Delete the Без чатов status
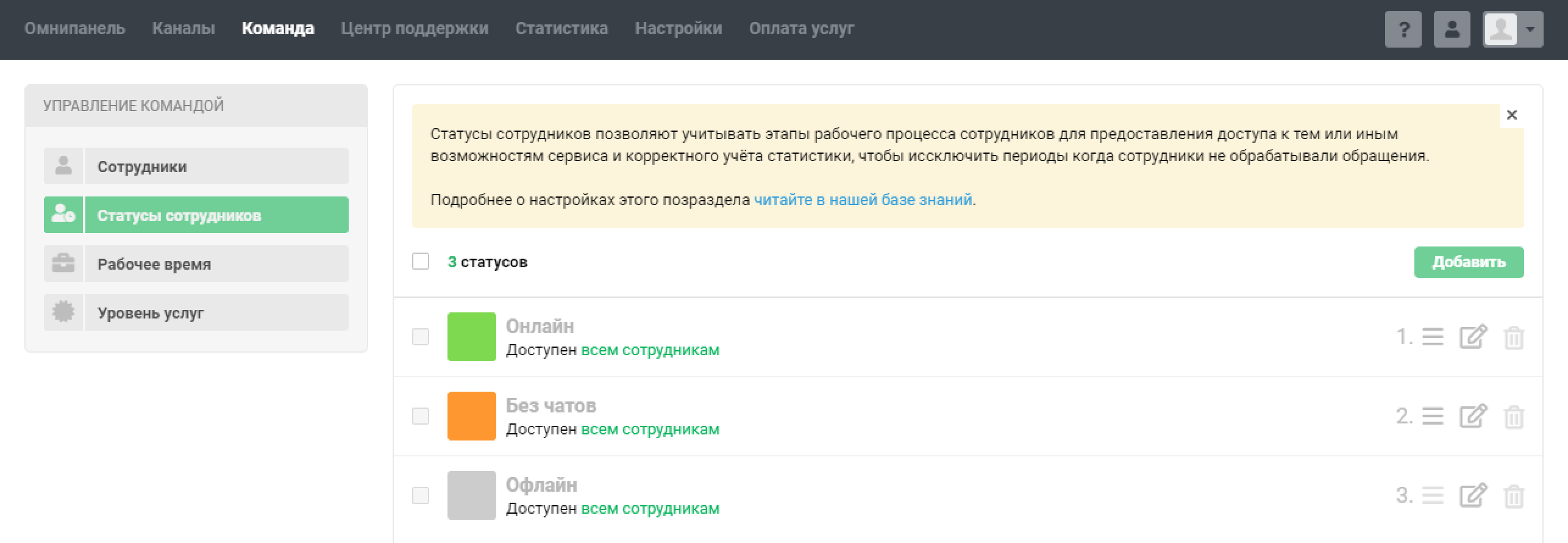The height and width of the screenshot is (543, 1568). point(1514,417)
